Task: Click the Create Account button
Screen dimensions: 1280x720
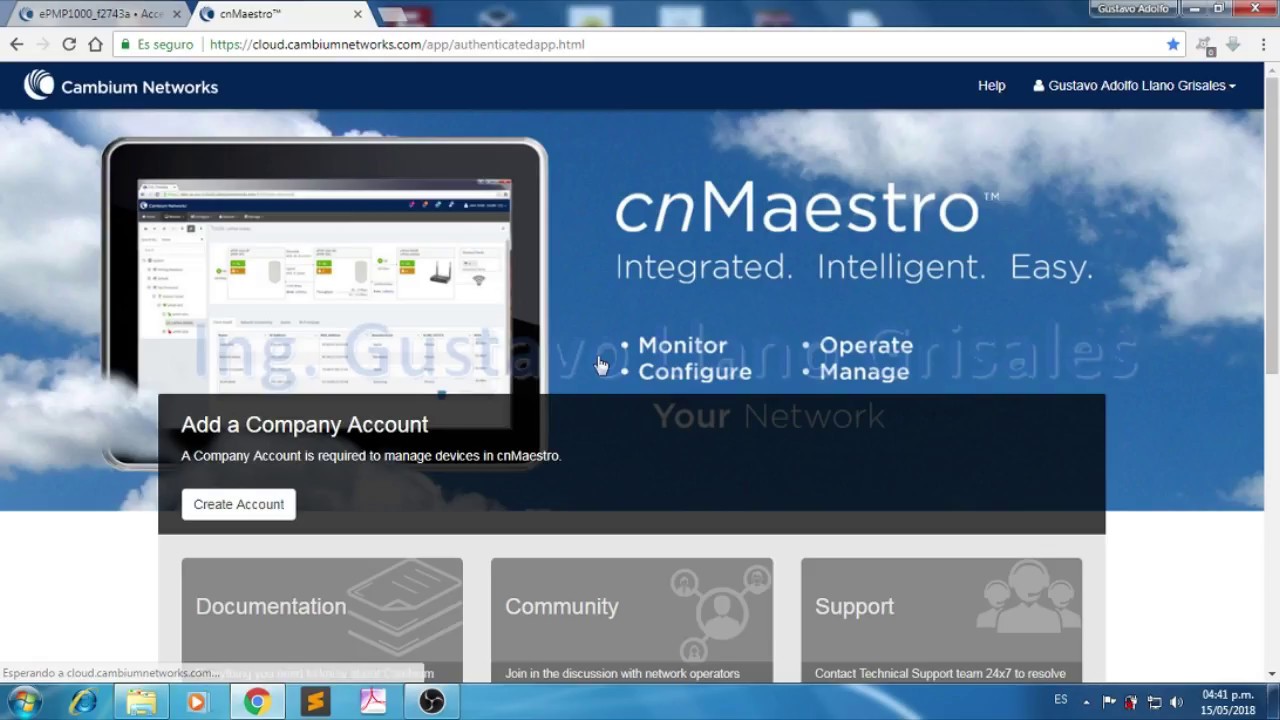Action: 239,504
